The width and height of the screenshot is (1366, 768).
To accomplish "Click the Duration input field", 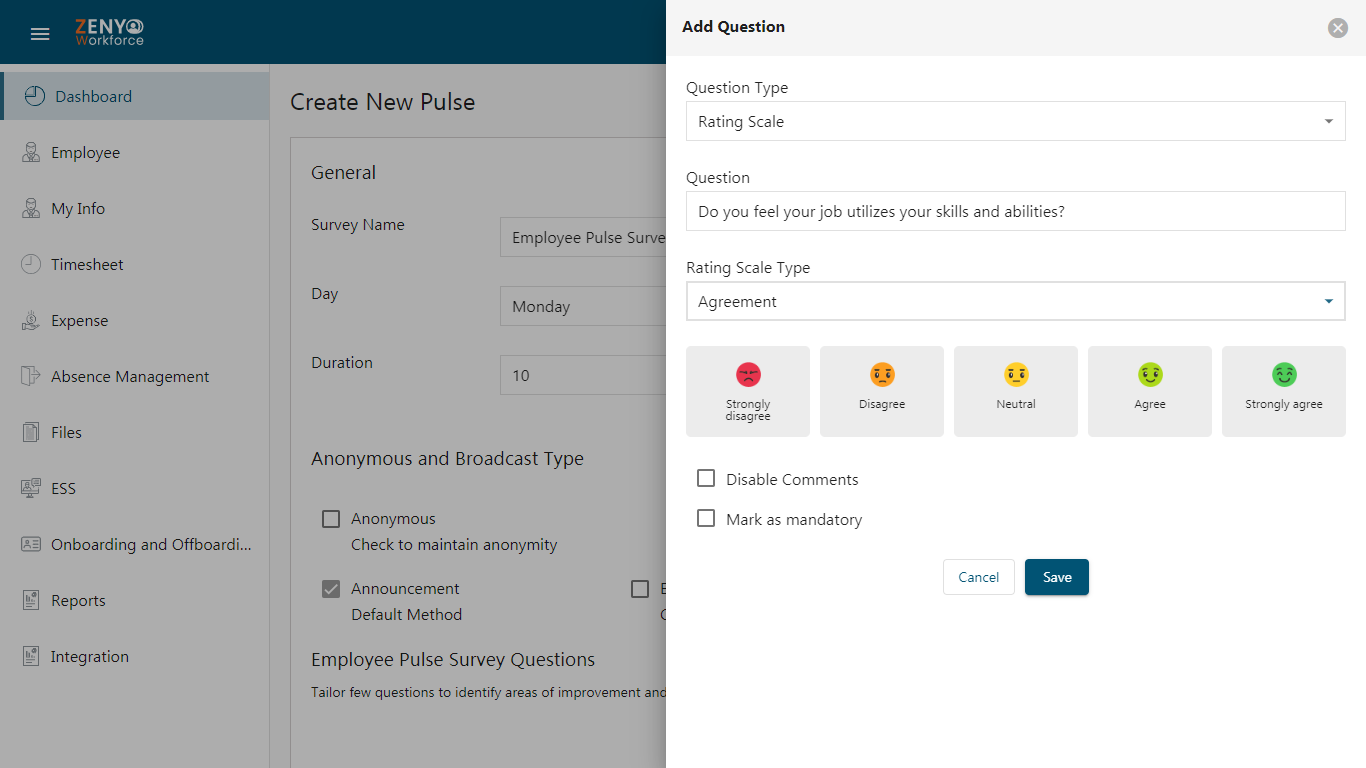I will click(583, 375).
